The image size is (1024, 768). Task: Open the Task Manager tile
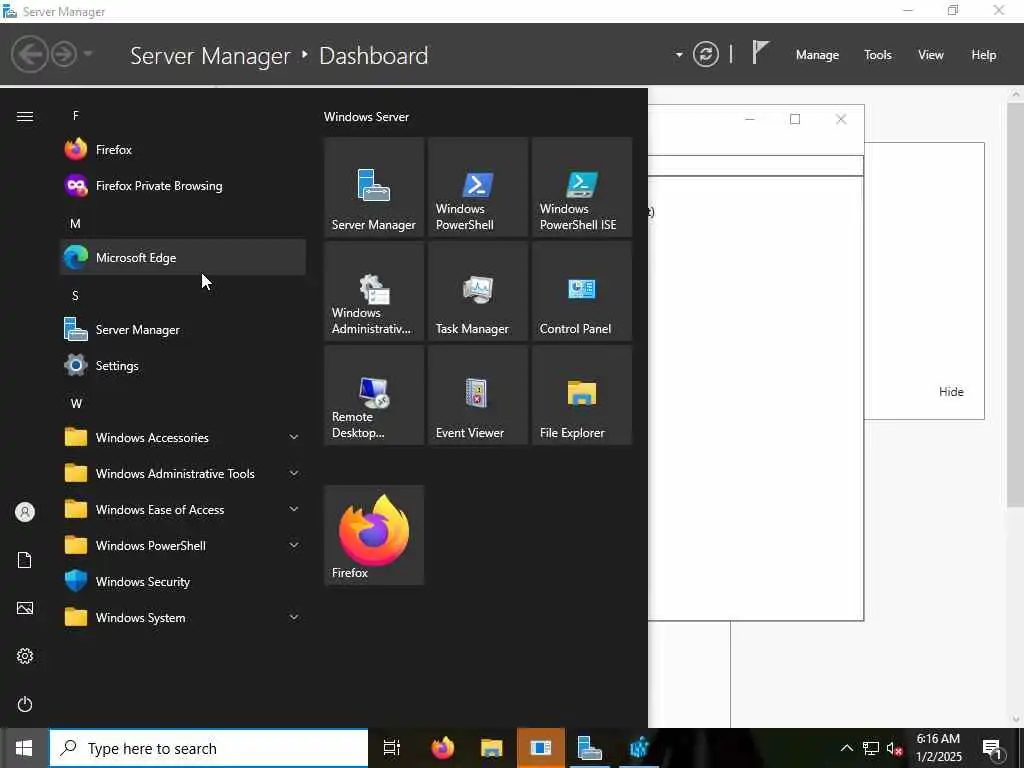[x=478, y=291]
